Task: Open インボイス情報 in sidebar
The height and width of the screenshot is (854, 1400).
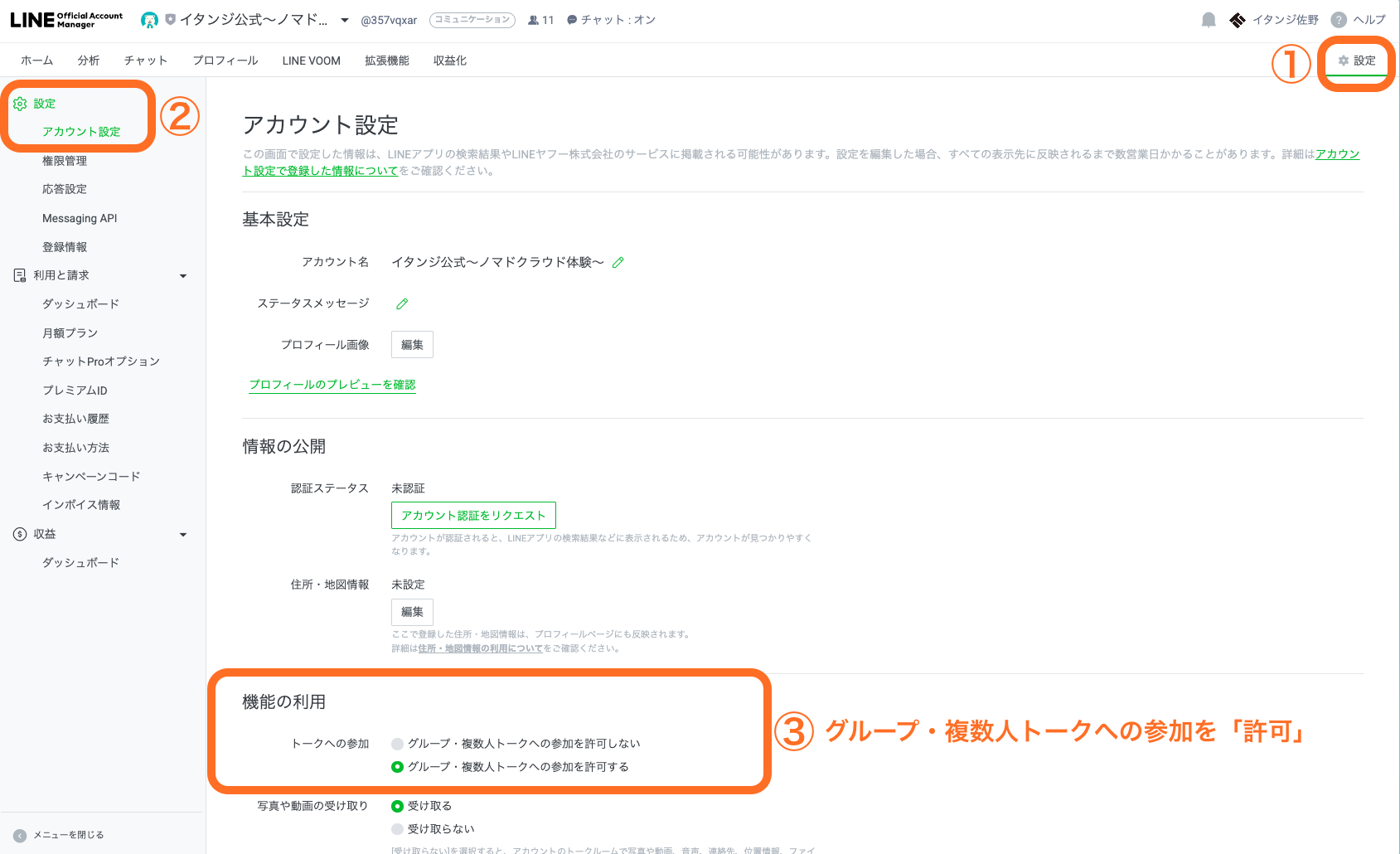Action: point(81,505)
